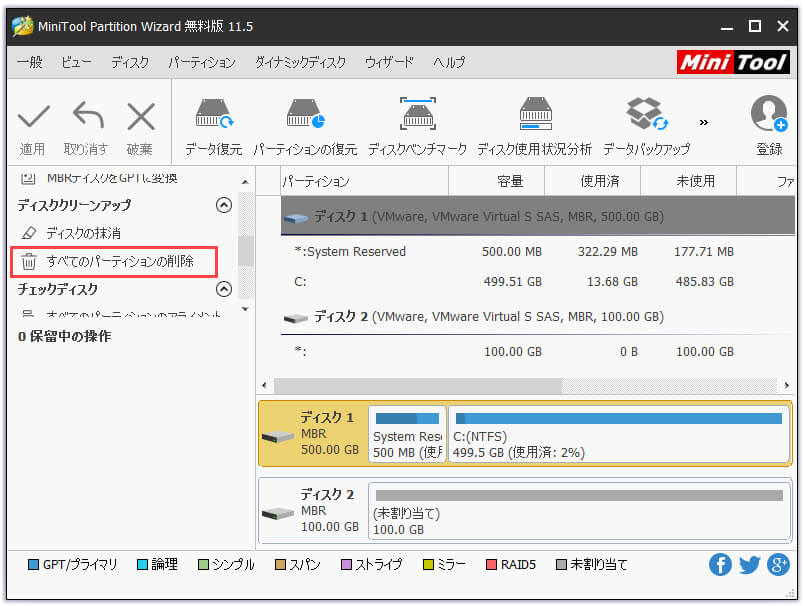The width and height of the screenshot is (805, 606).
Task: Click MBRディスクをGPTに変換 option
Action: click(112, 178)
